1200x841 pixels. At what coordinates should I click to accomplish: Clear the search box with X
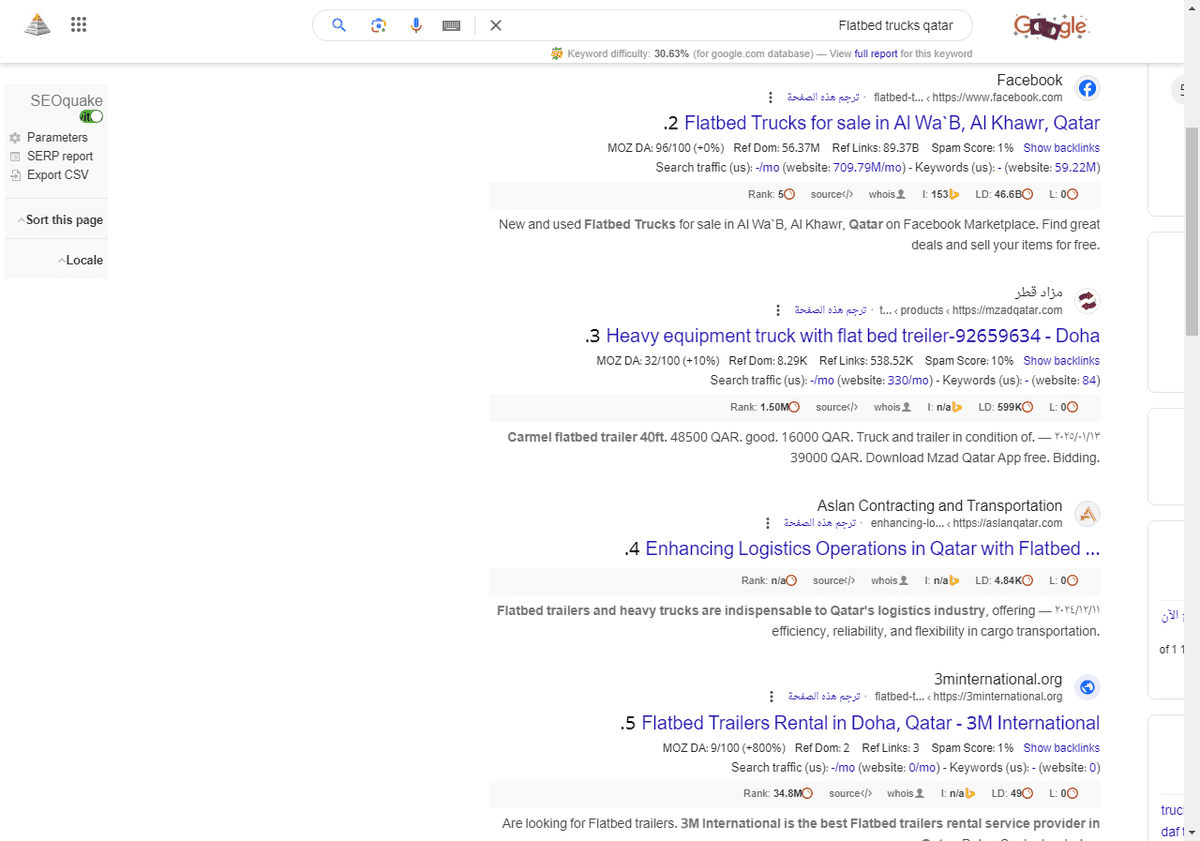coord(495,26)
